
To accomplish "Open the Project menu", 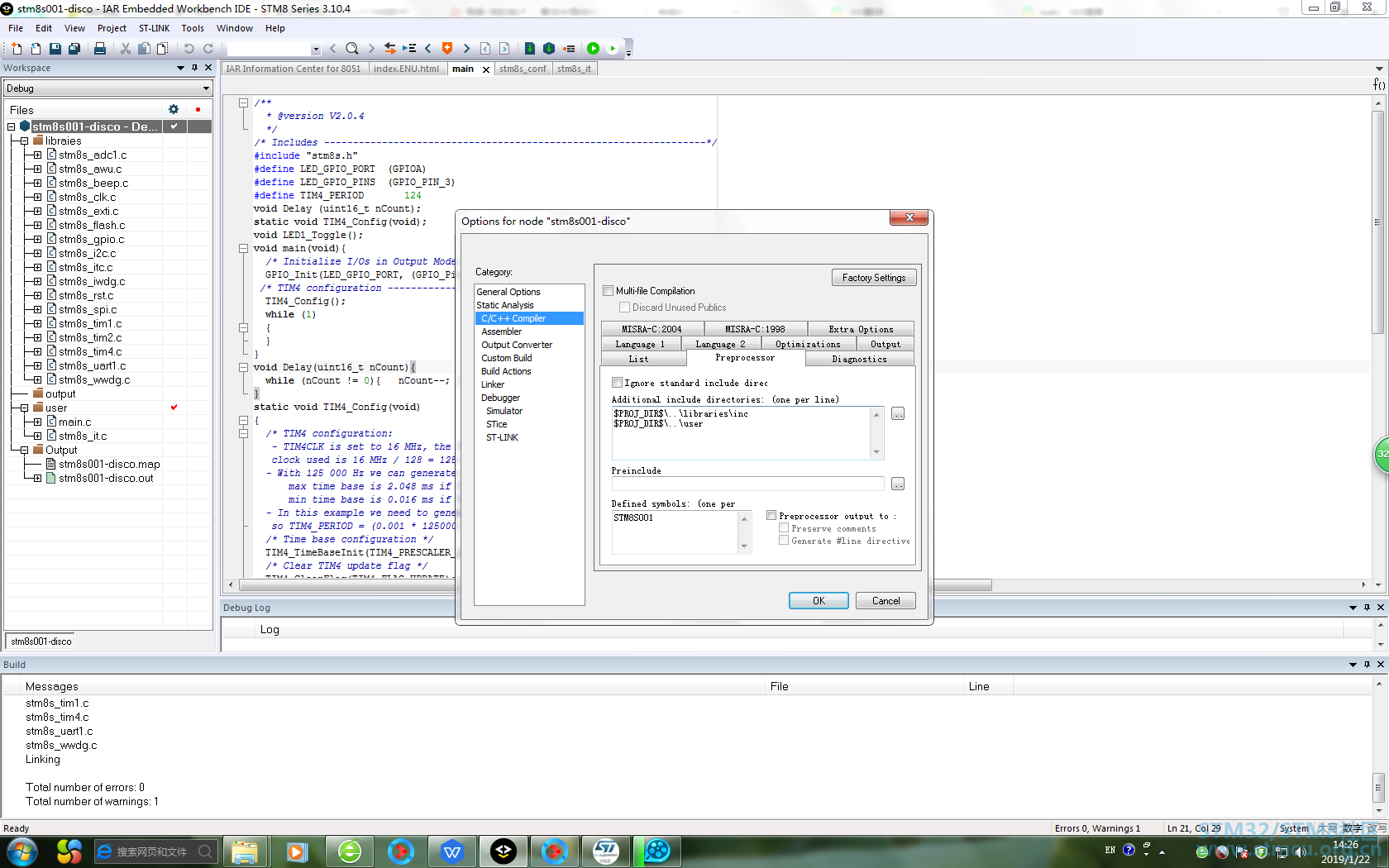I will coord(112,28).
